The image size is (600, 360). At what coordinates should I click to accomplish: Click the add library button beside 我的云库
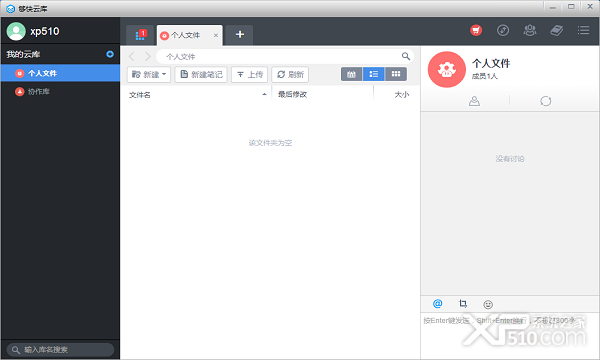point(110,54)
